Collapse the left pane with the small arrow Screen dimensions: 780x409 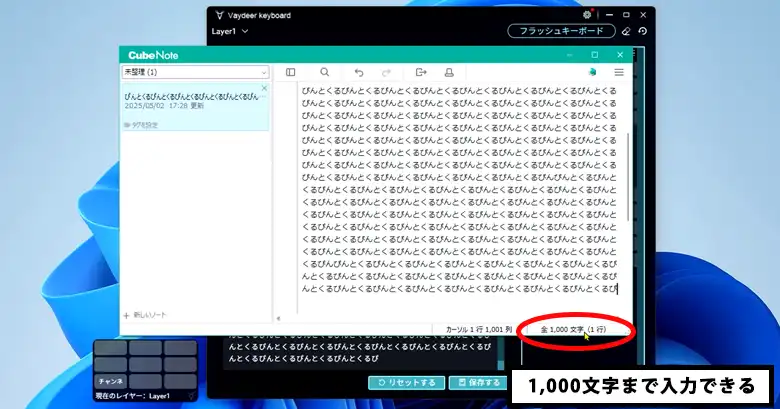278,318
